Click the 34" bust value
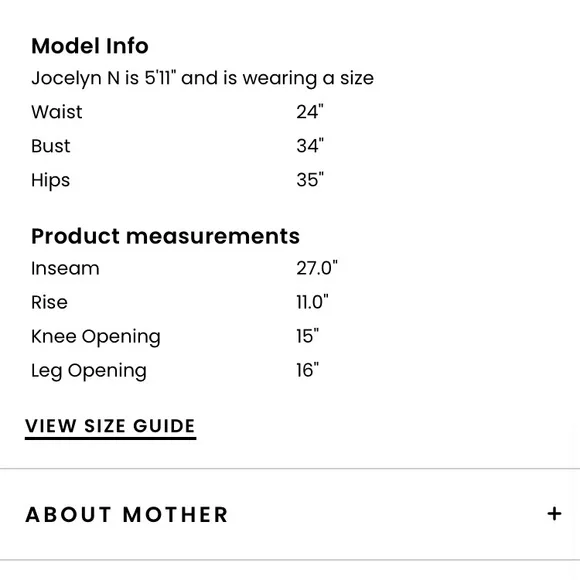Screen dimensions: 580x580 point(310,146)
